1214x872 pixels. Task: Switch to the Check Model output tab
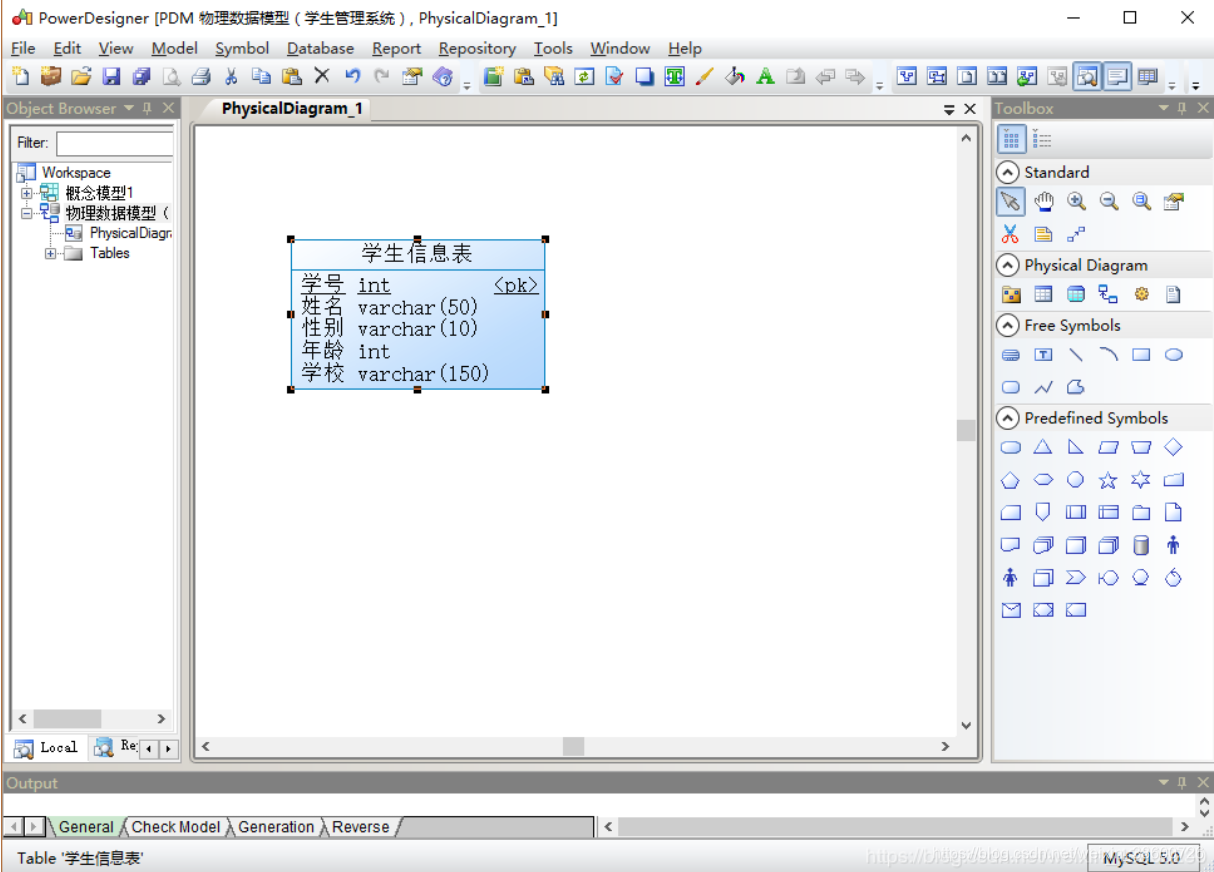pyautogui.click(x=176, y=827)
